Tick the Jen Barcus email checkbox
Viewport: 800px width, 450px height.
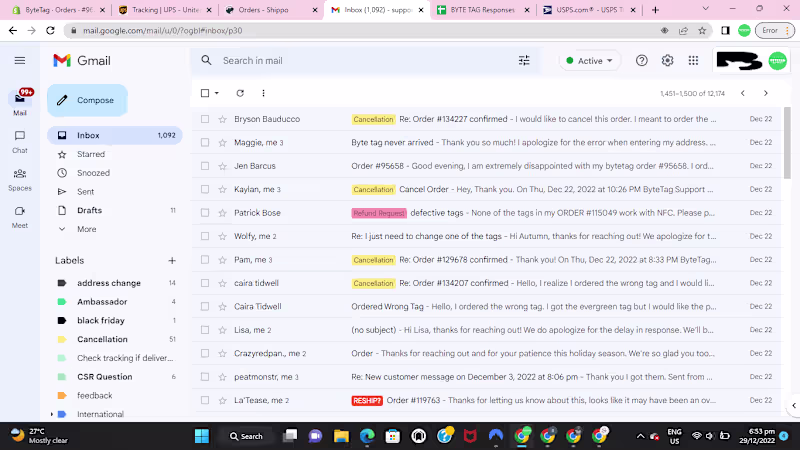pos(205,166)
